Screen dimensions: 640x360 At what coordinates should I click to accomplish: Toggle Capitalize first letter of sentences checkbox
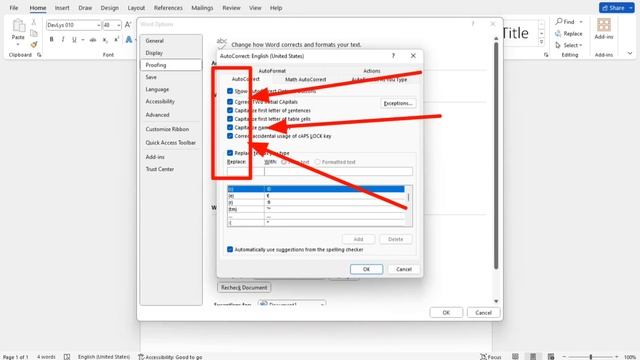[230, 110]
